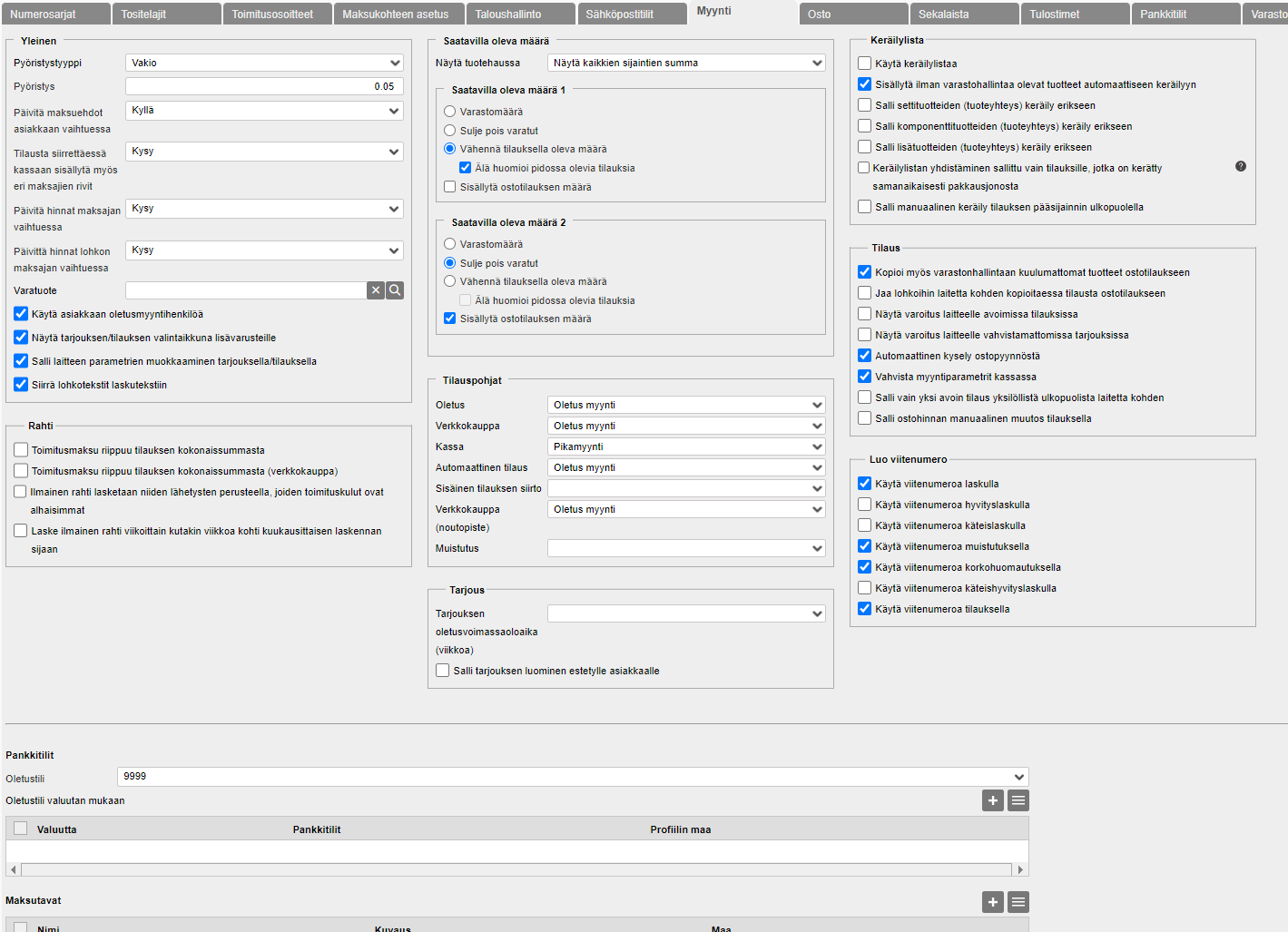Open Sisäinen tilauksen siirto dropdown
Image resolution: width=1288 pixels, height=932 pixels.
coord(686,488)
